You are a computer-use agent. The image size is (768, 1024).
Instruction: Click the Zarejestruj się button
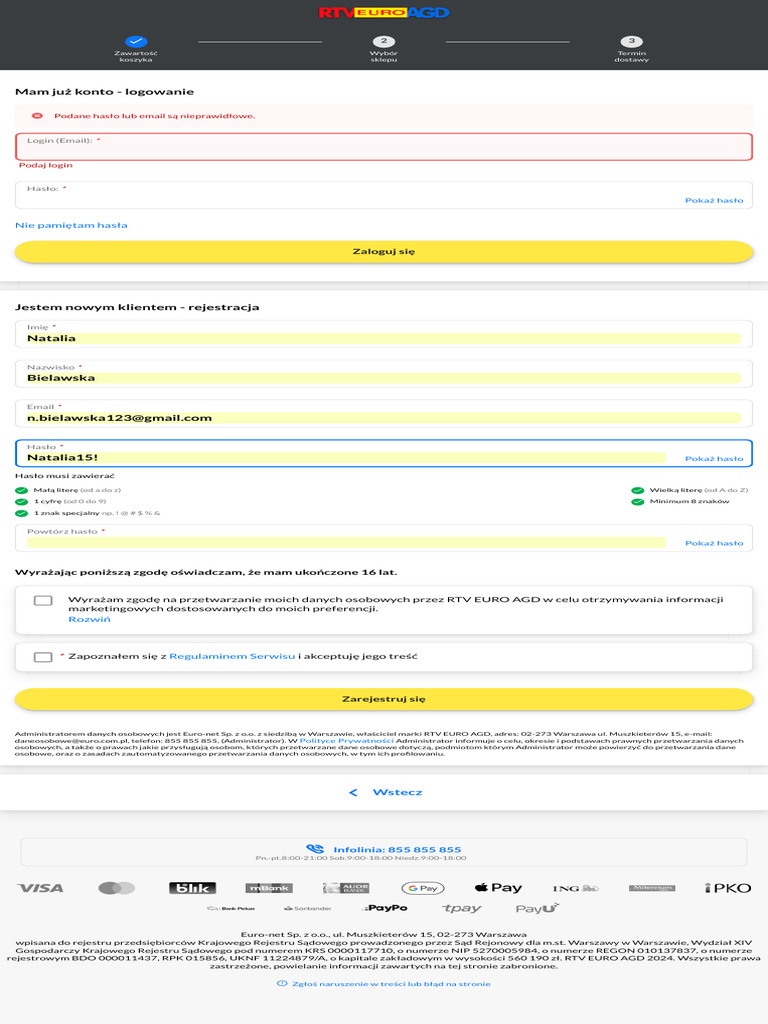[384, 699]
